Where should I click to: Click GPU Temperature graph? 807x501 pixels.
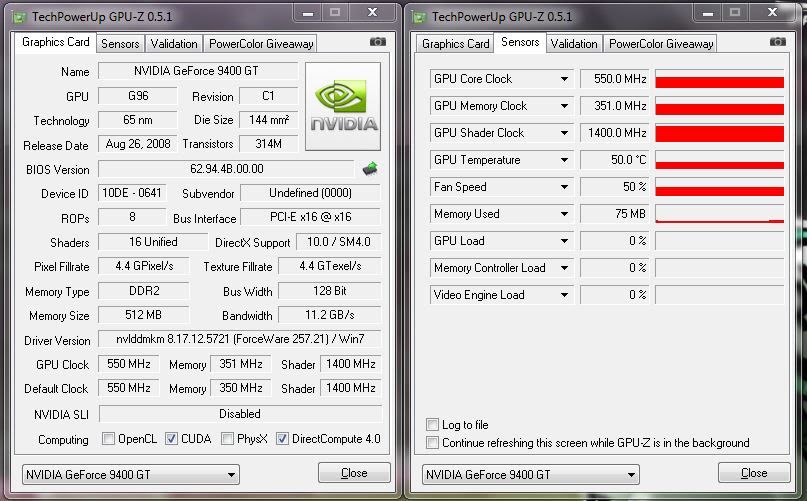(x=720, y=160)
